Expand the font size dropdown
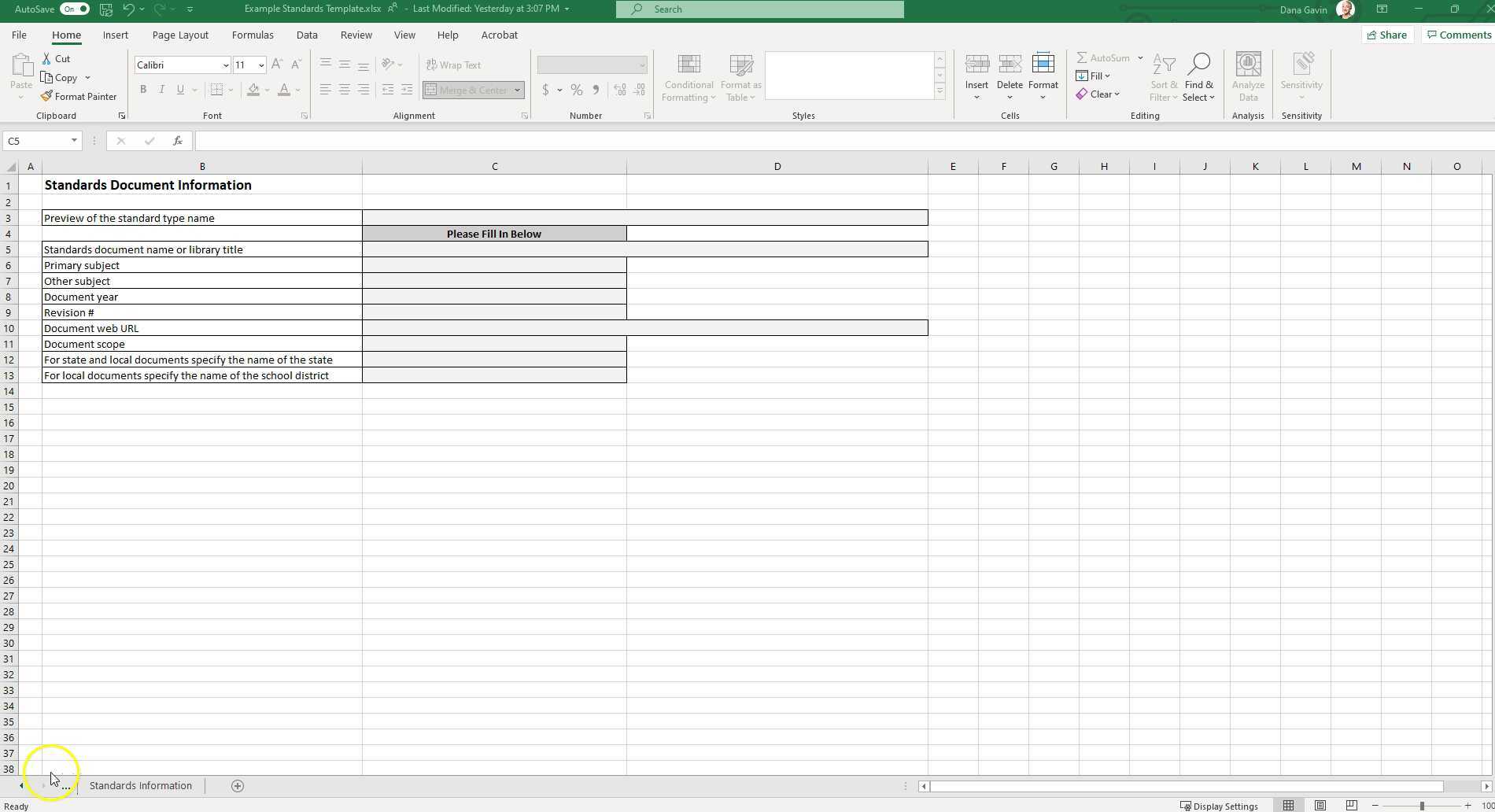The image size is (1495, 812). (x=260, y=65)
